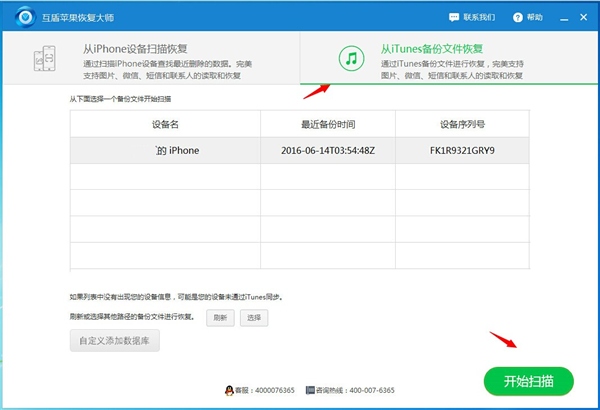Click the hotline phone icon
600x410 pixels.
pos(310,390)
